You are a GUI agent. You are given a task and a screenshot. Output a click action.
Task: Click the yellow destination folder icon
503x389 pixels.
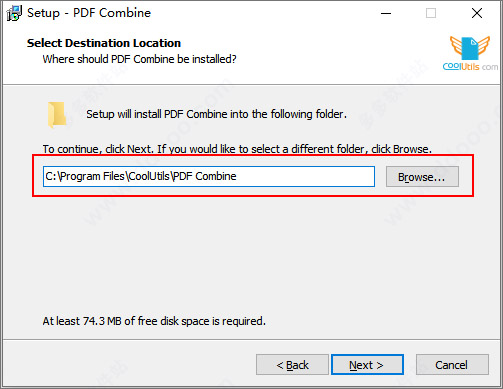coord(57,115)
